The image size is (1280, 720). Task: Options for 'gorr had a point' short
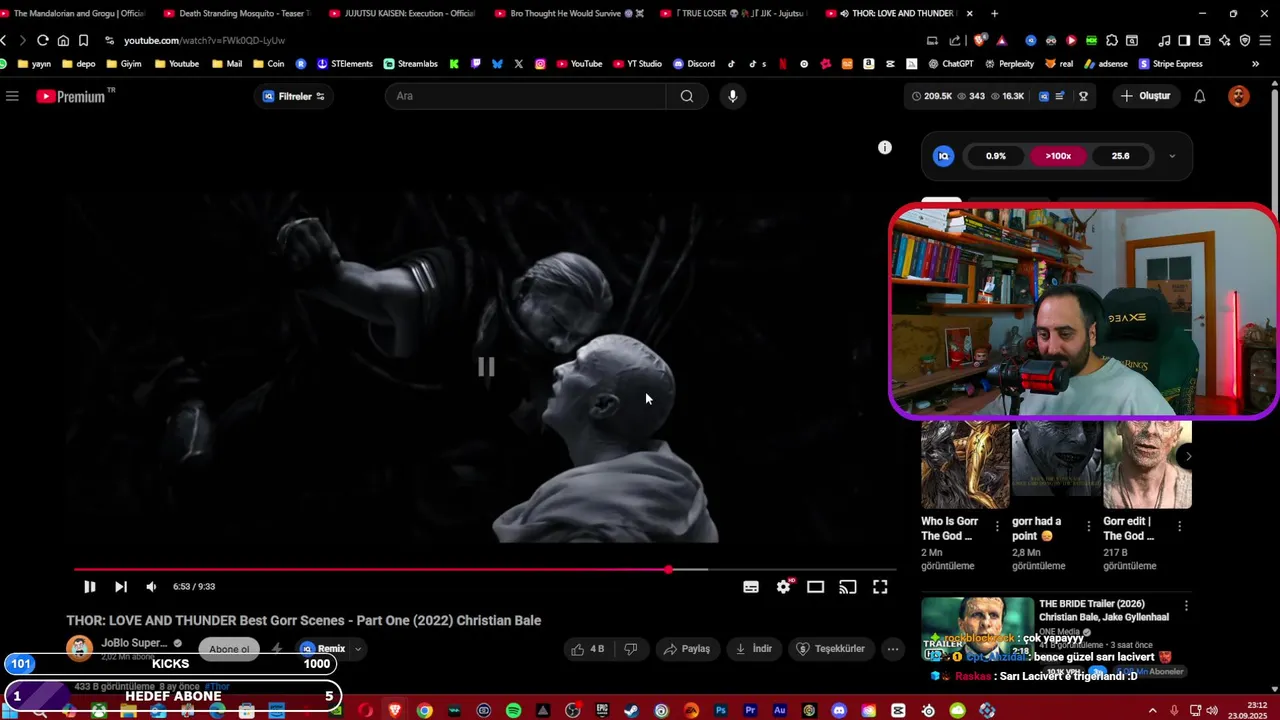(x=1088, y=526)
